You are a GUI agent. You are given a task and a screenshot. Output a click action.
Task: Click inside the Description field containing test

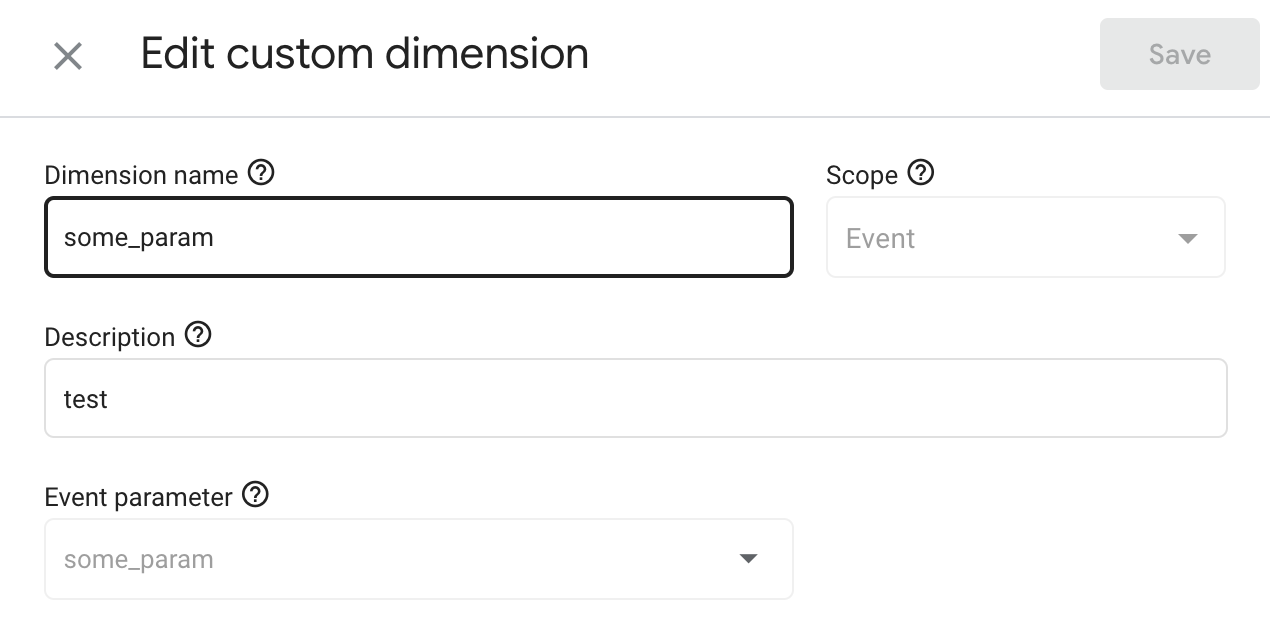[x=635, y=398]
